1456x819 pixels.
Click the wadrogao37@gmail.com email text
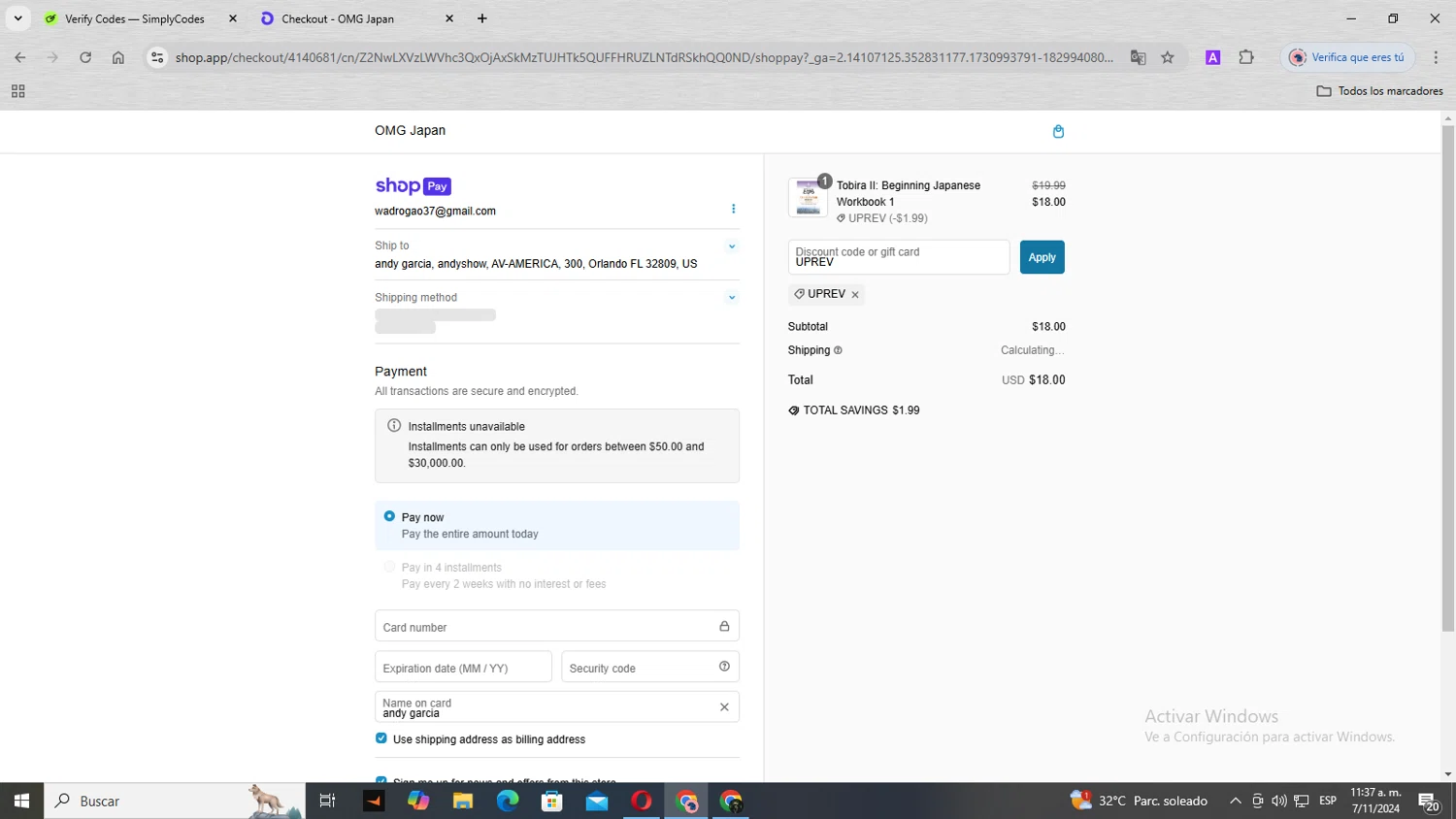[435, 211]
